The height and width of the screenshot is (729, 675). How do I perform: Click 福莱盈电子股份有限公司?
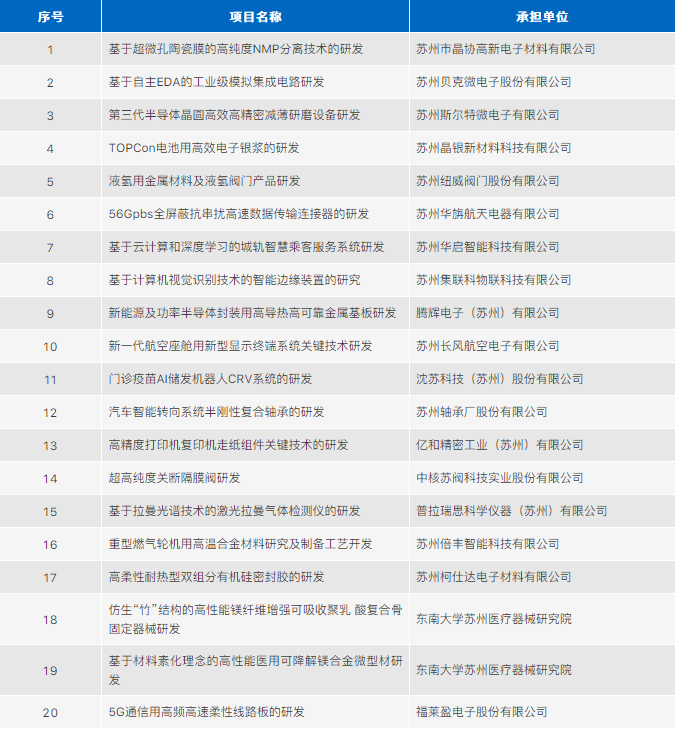[x=481, y=712]
